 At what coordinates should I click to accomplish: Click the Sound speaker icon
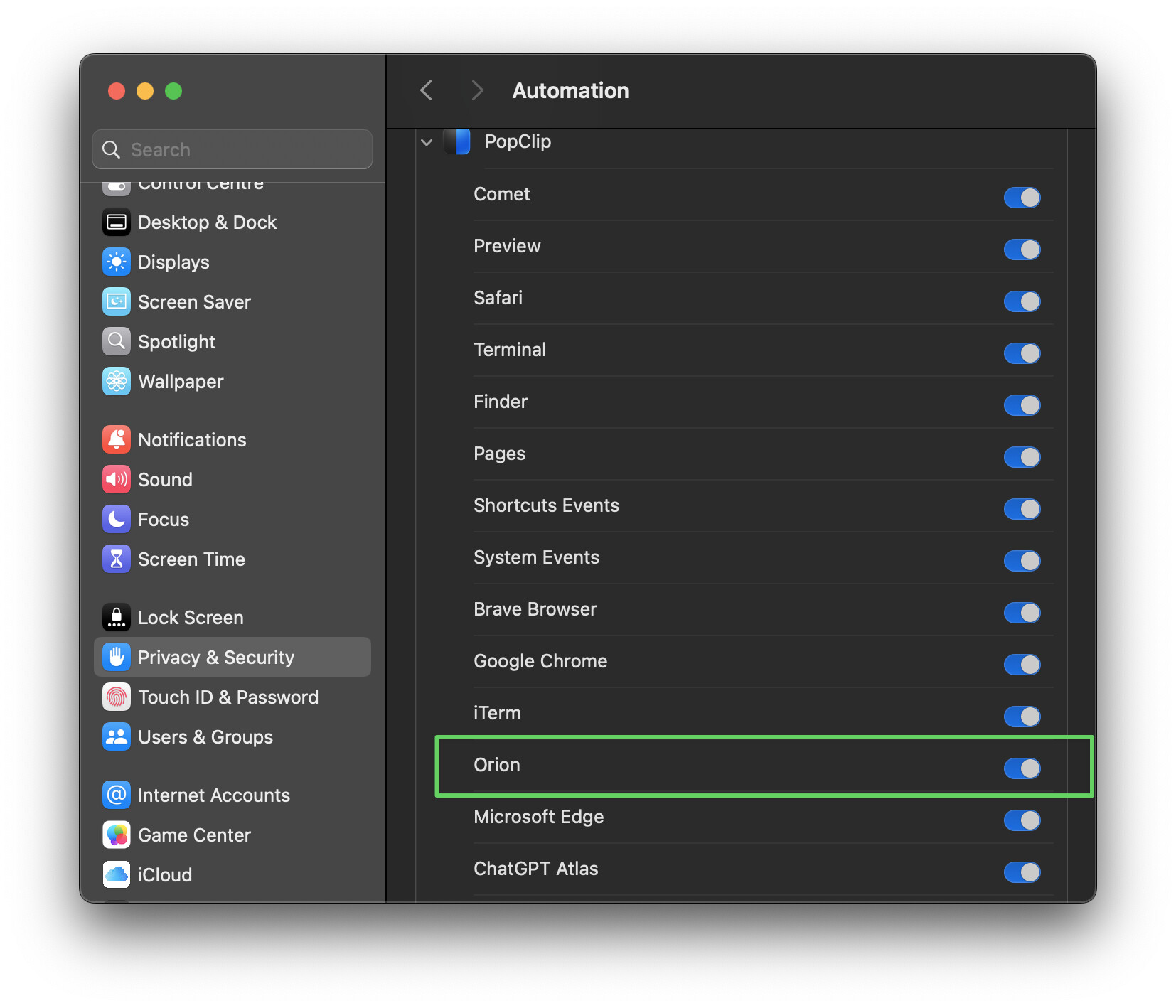click(117, 480)
